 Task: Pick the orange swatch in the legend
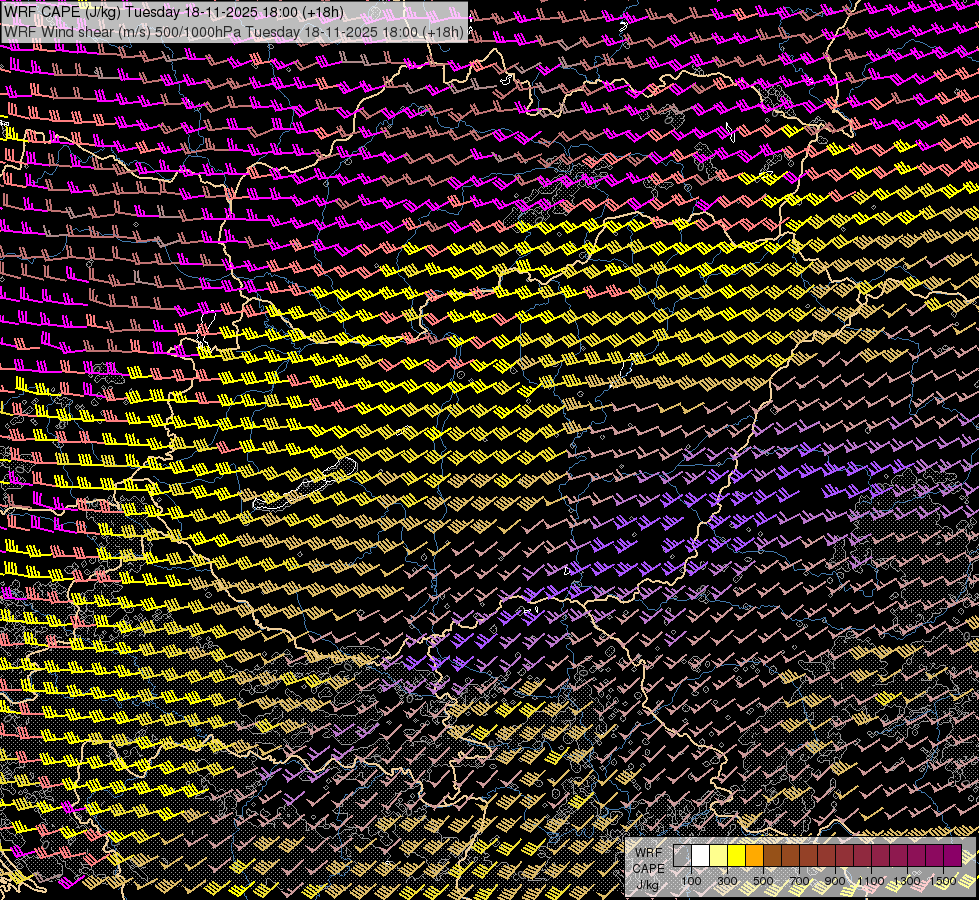pyautogui.click(x=754, y=855)
